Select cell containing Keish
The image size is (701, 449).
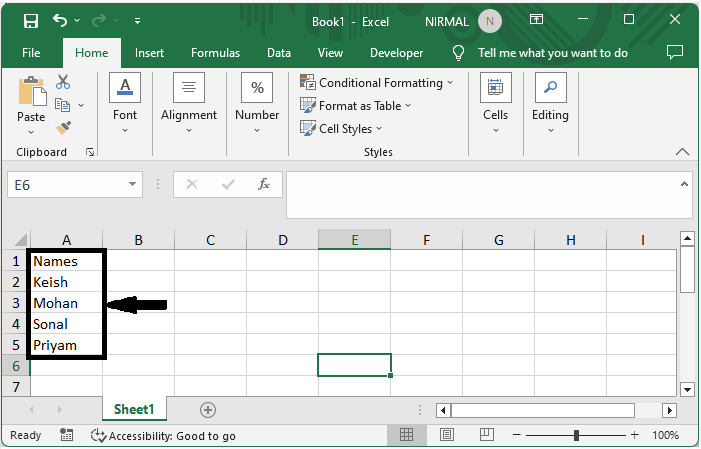tap(66, 282)
